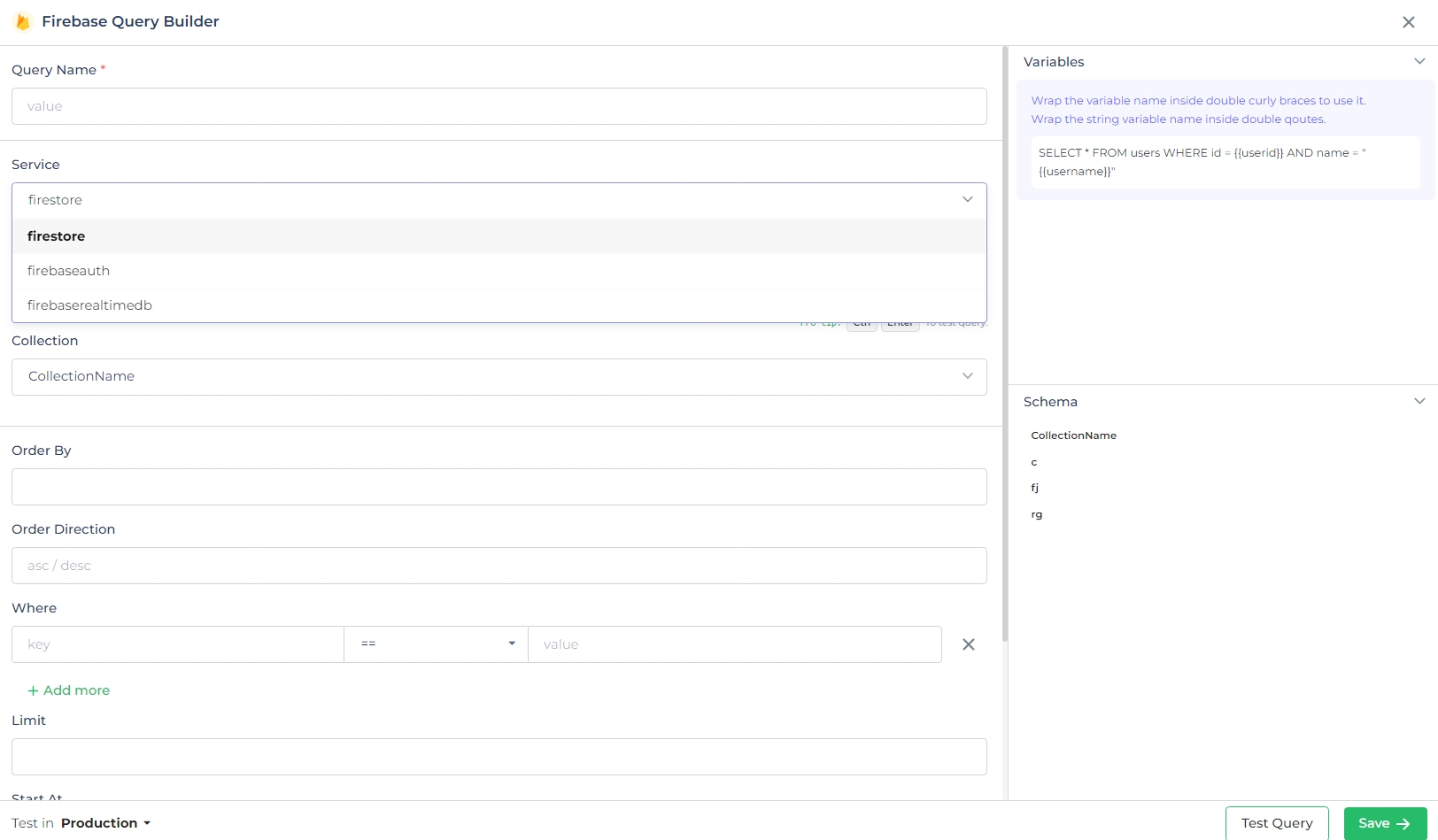1438x840 pixels.
Task: Select schema field 'c'
Action: [1034, 462]
